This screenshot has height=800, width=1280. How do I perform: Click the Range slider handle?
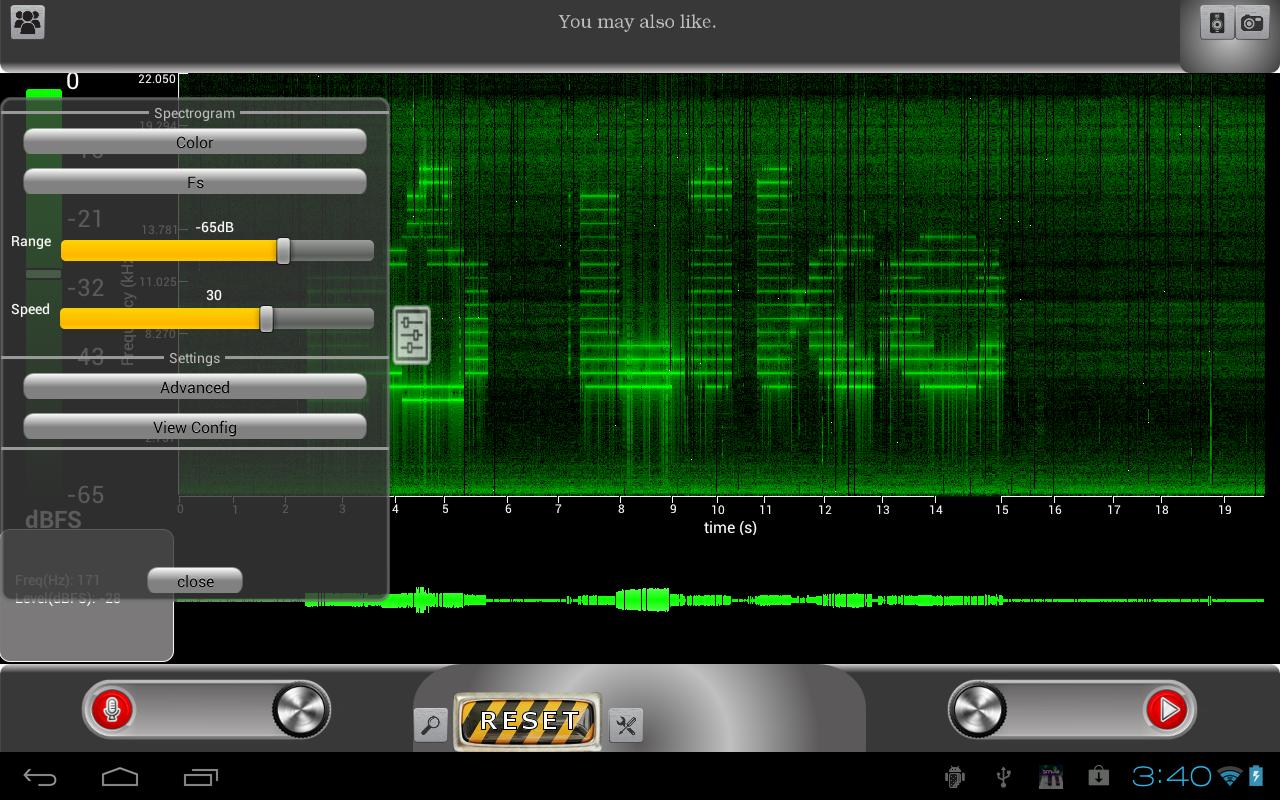[x=283, y=251]
